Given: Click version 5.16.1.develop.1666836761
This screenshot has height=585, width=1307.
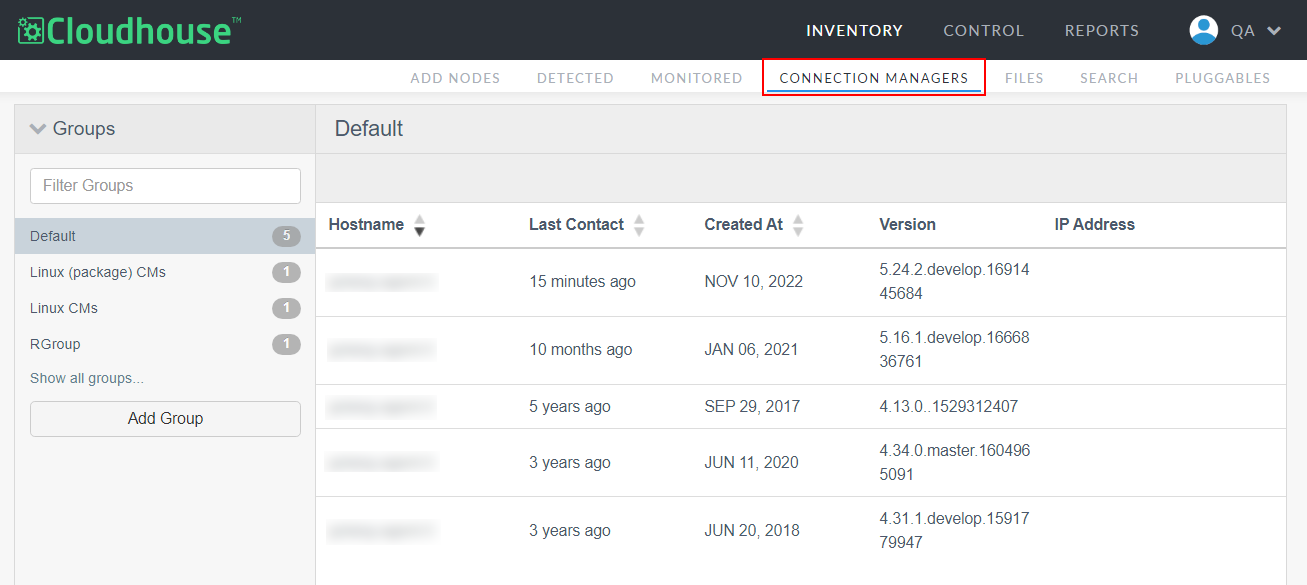Looking at the screenshot, I should coord(954,350).
